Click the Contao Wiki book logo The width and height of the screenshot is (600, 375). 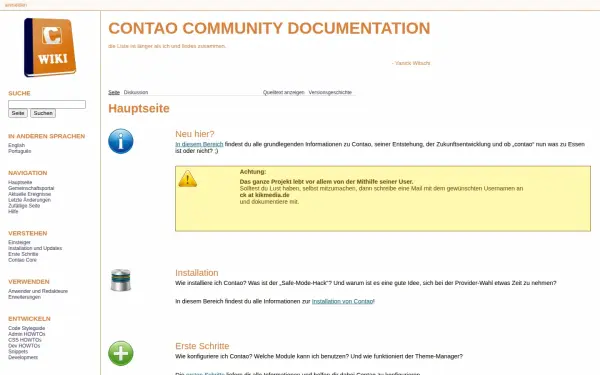(50, 47)
